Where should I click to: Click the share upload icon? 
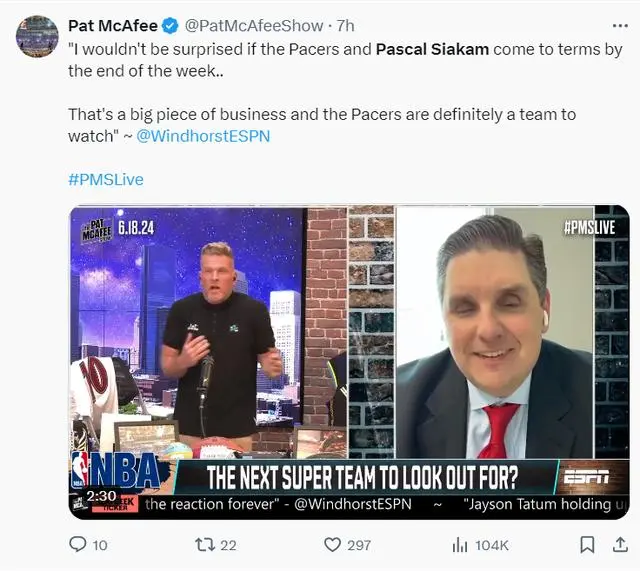click(x=620, y=545)
